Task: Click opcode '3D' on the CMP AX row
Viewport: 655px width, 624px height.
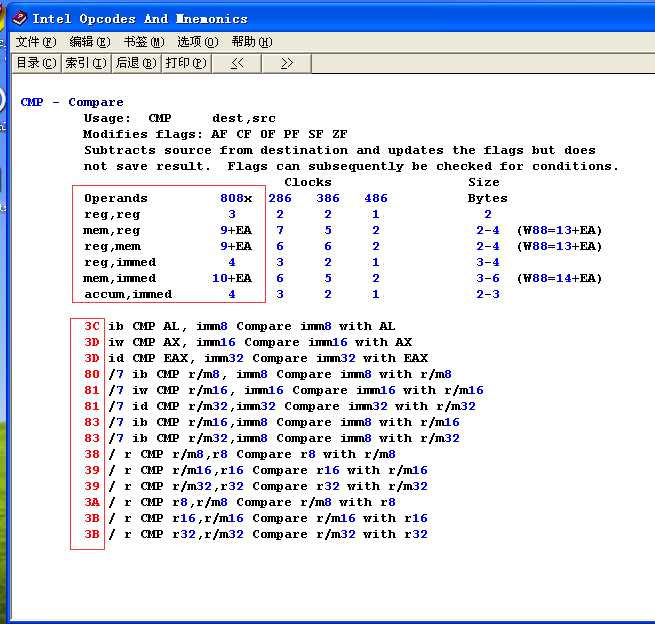Action: pos(92,342)
